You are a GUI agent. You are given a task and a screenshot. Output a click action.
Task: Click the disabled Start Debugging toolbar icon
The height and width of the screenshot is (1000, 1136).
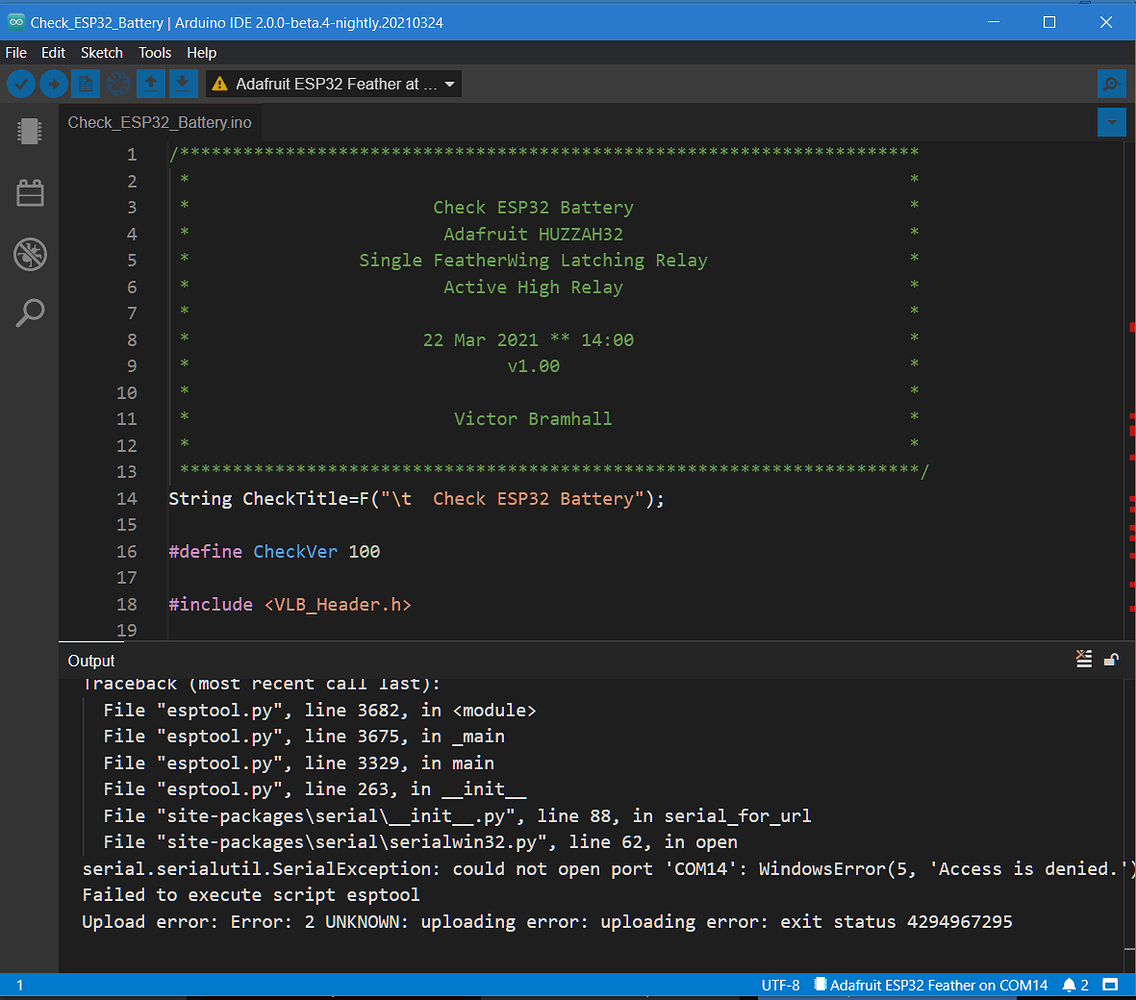click(x=118, y=84)
